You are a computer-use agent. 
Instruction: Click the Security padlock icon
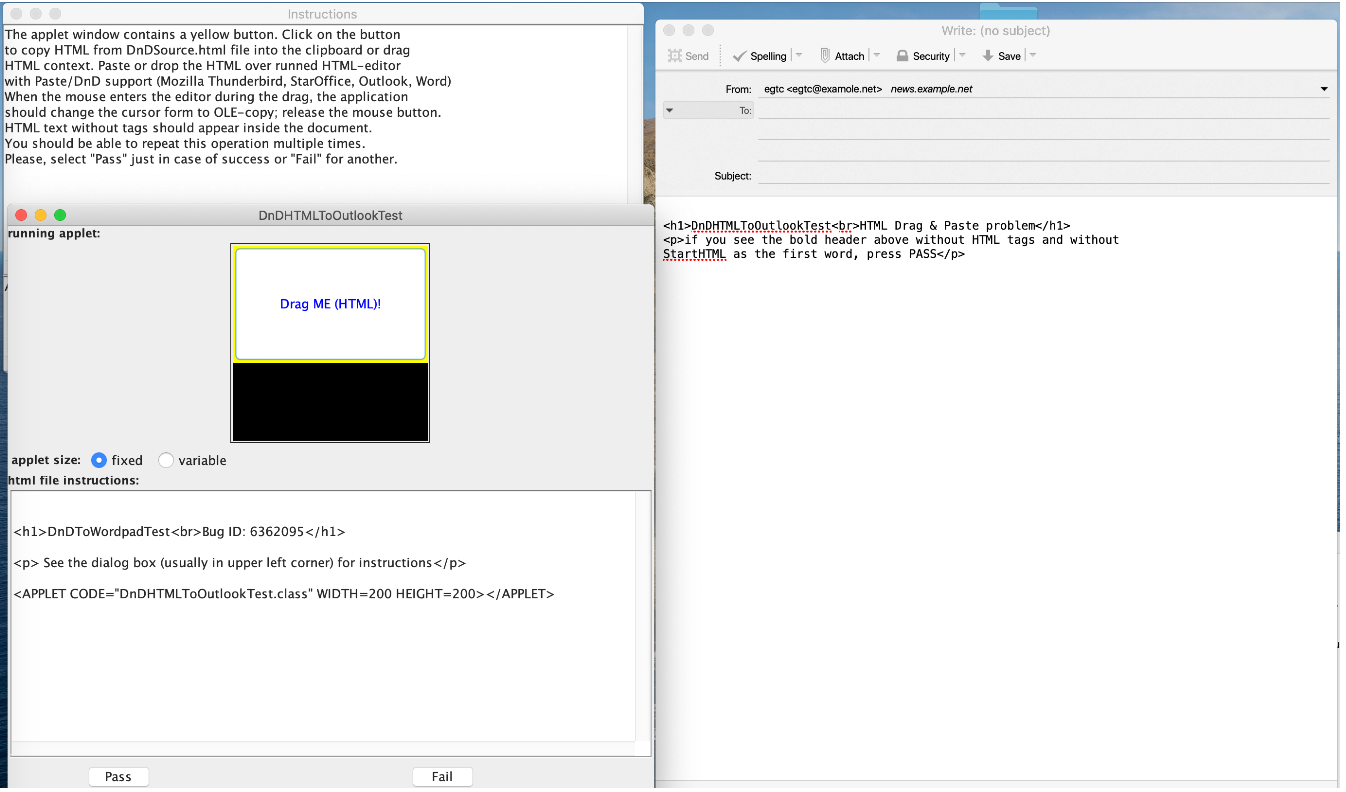coord(902,56)
